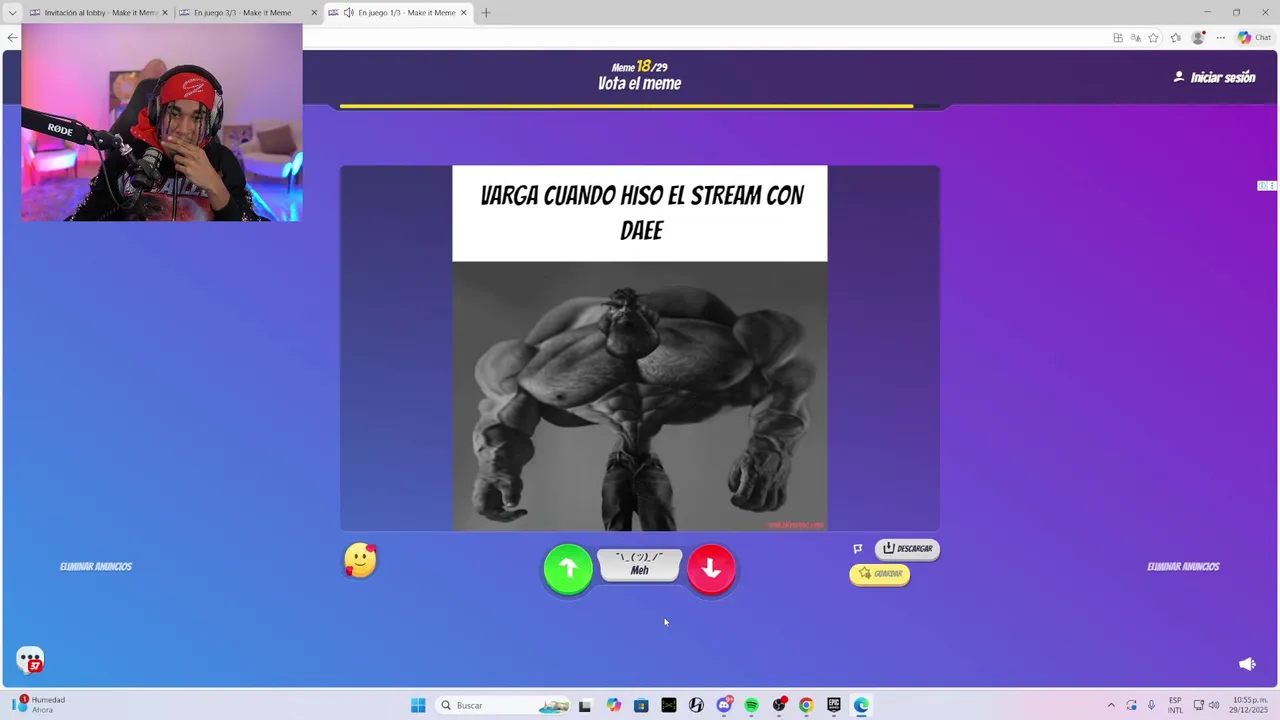This screenshot has width=1280, height=720.
Task: Report the meme with flag icon
Action: pos(858,549)
